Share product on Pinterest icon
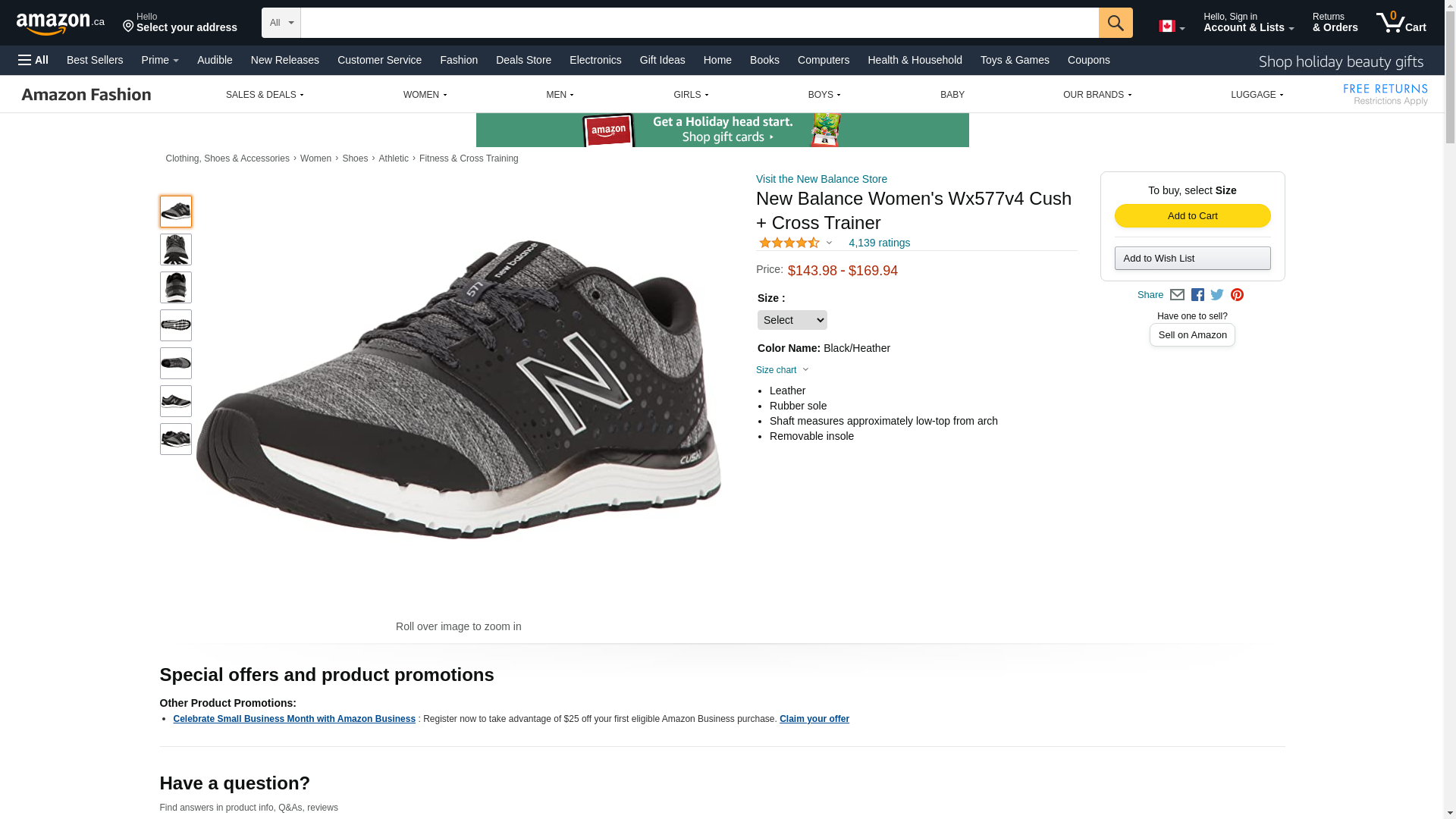Screen dimensions: 1456x819 point(1237,295)
